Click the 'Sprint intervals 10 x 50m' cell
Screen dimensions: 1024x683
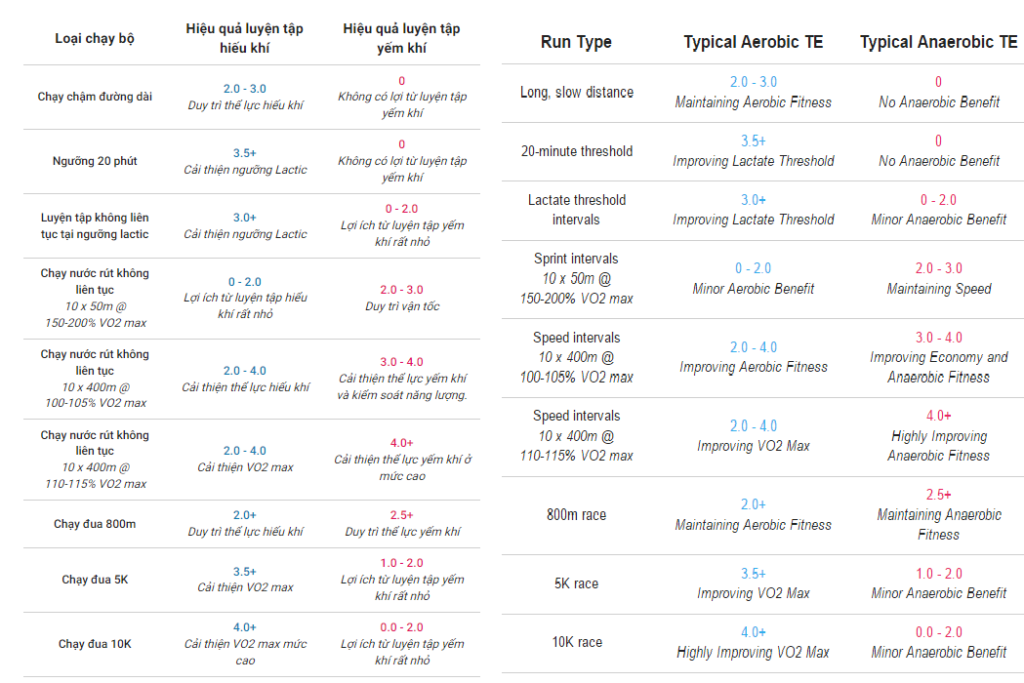click(x=576, y=278)
